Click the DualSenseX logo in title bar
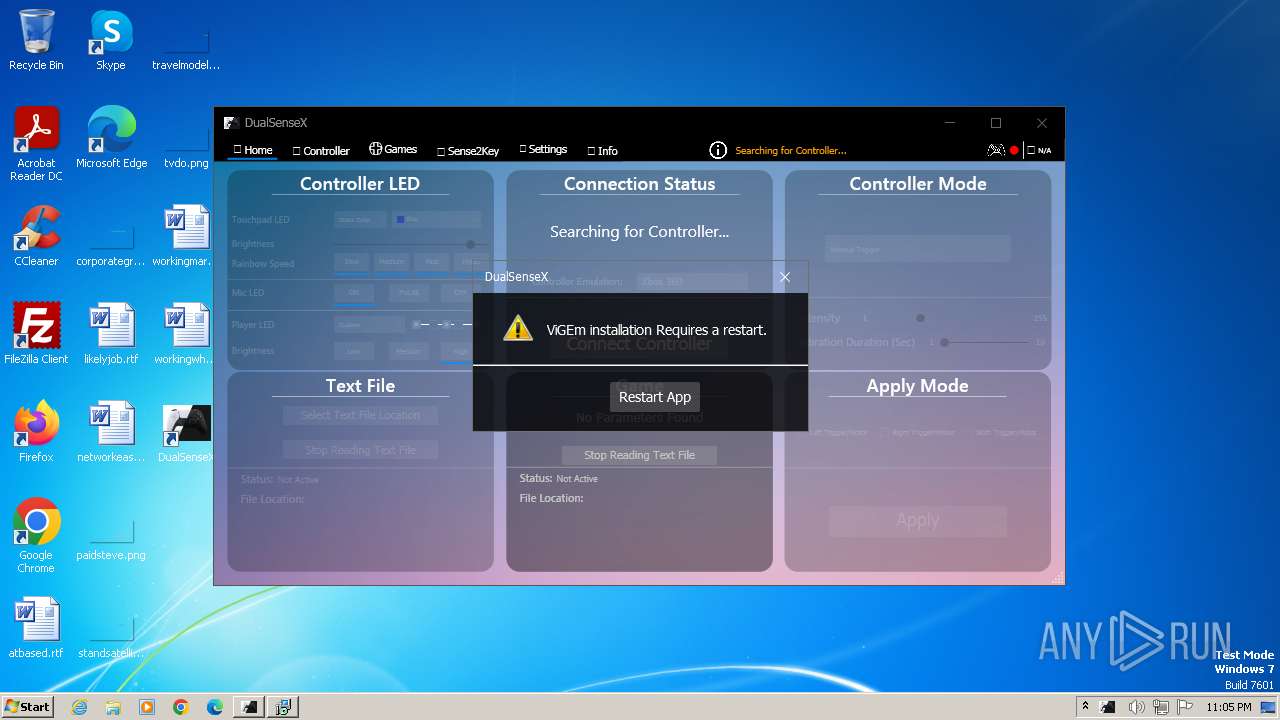Viewport: 1280px width, 720px height. [231, 123]
